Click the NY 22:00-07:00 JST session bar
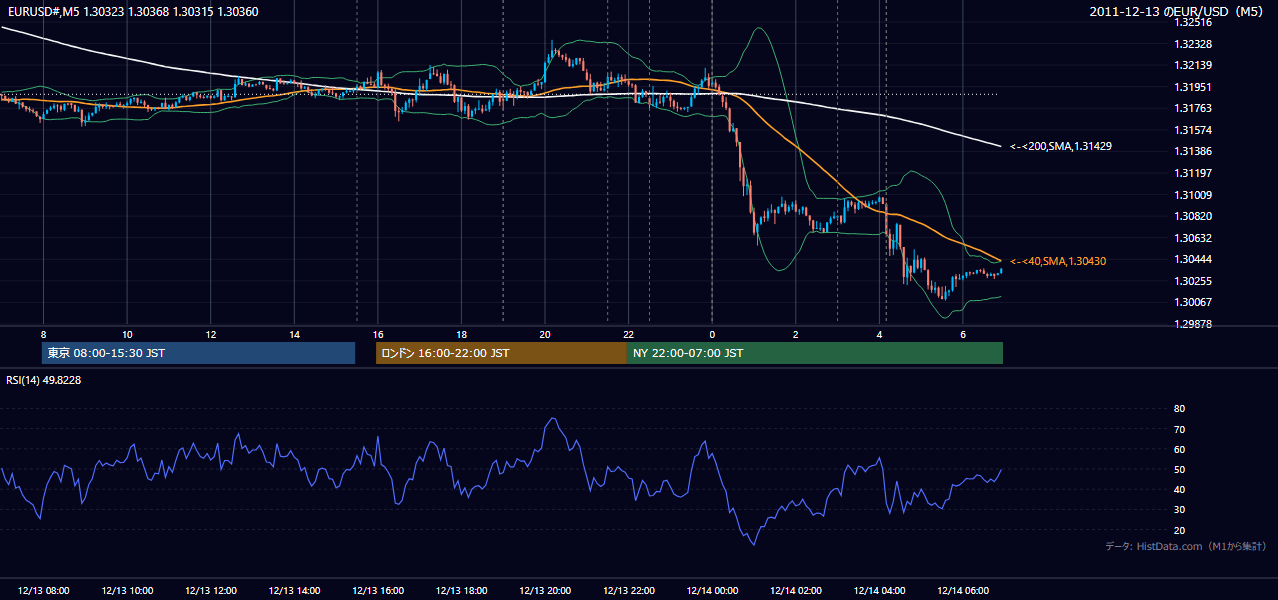This screenshot has height=600, width=1278. click(815, 353)
